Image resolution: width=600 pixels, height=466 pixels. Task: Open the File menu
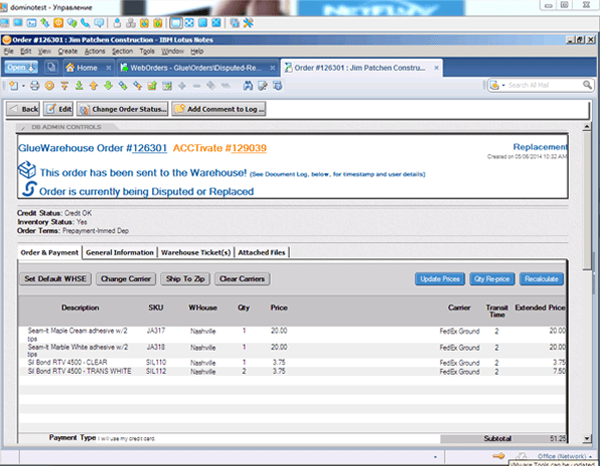pos(8,51)
